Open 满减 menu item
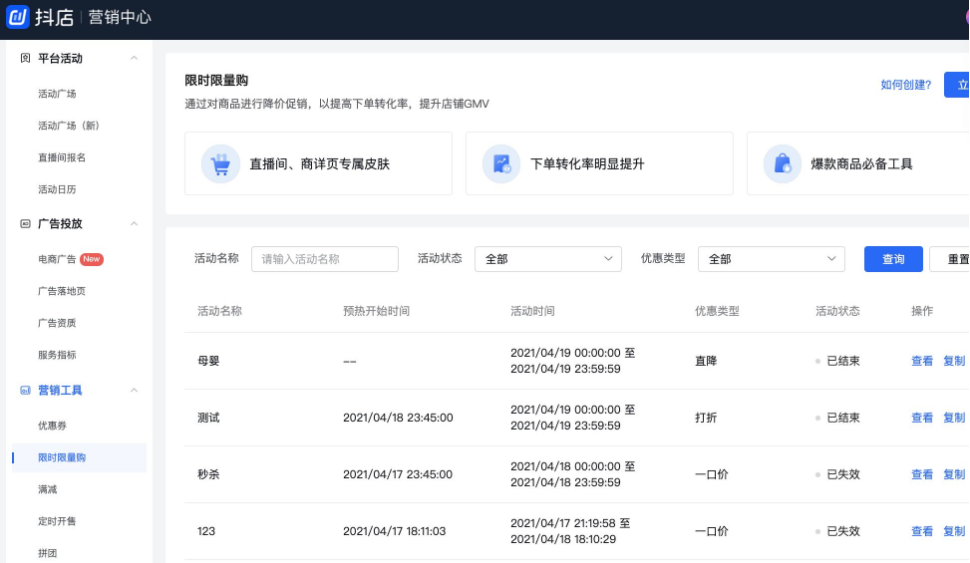970x563 pixels. [48, 489]
